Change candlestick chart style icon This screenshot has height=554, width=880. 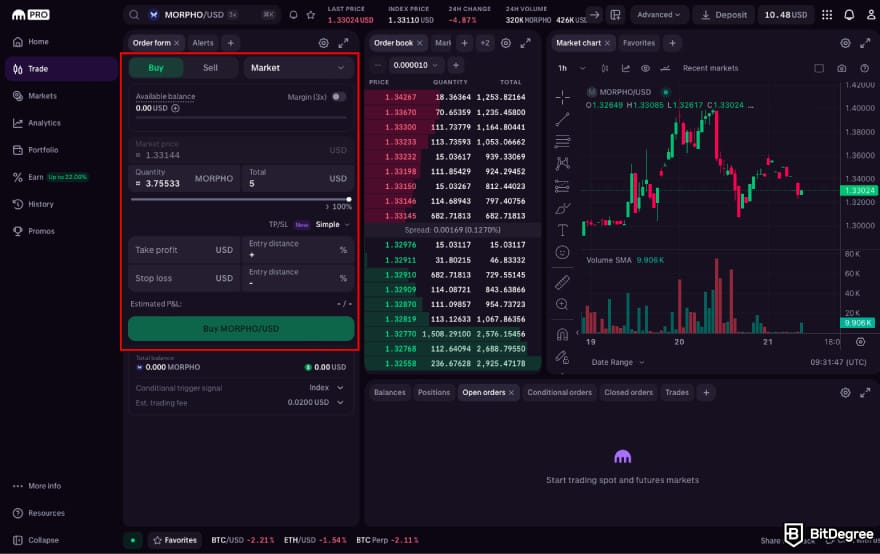click(604, 68)
